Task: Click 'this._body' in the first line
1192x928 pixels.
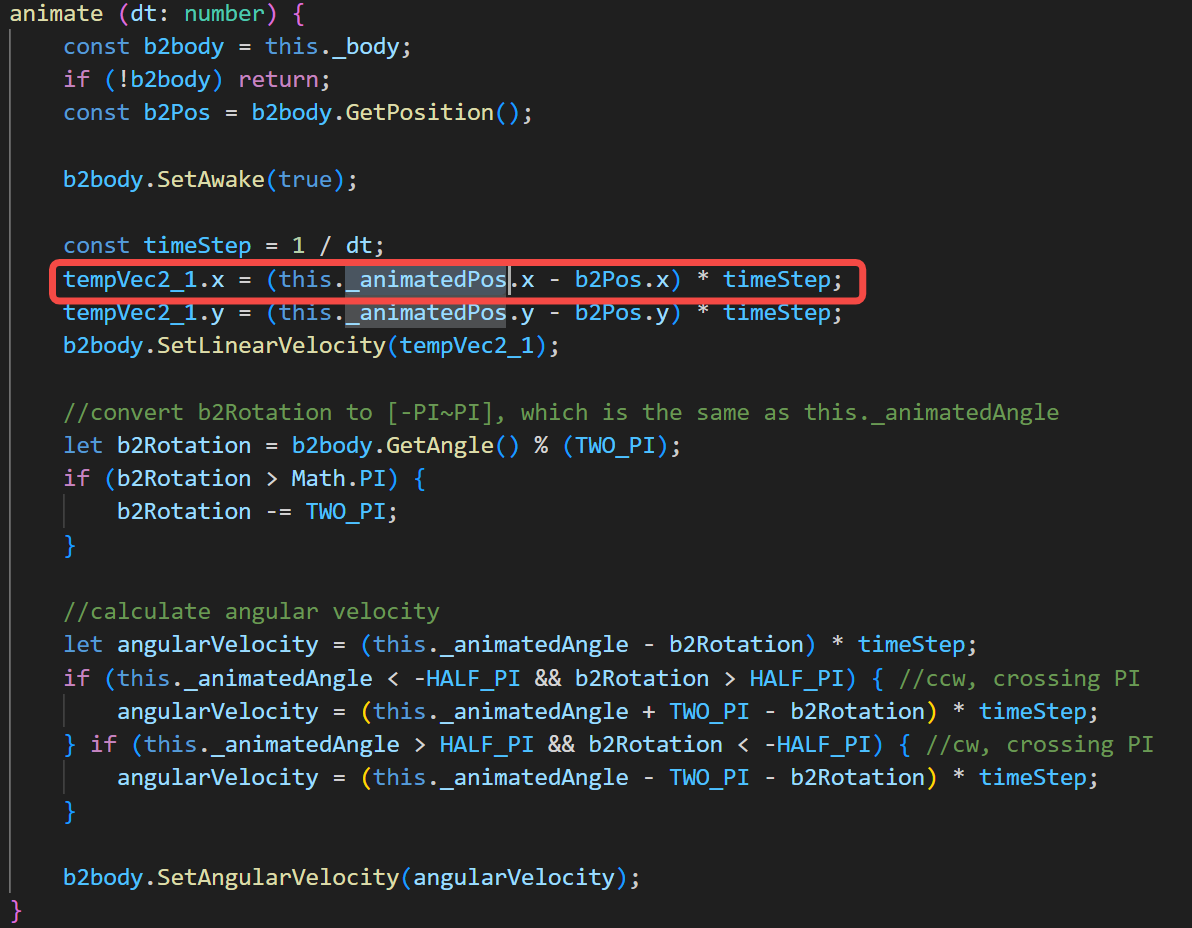Action: 332,46
